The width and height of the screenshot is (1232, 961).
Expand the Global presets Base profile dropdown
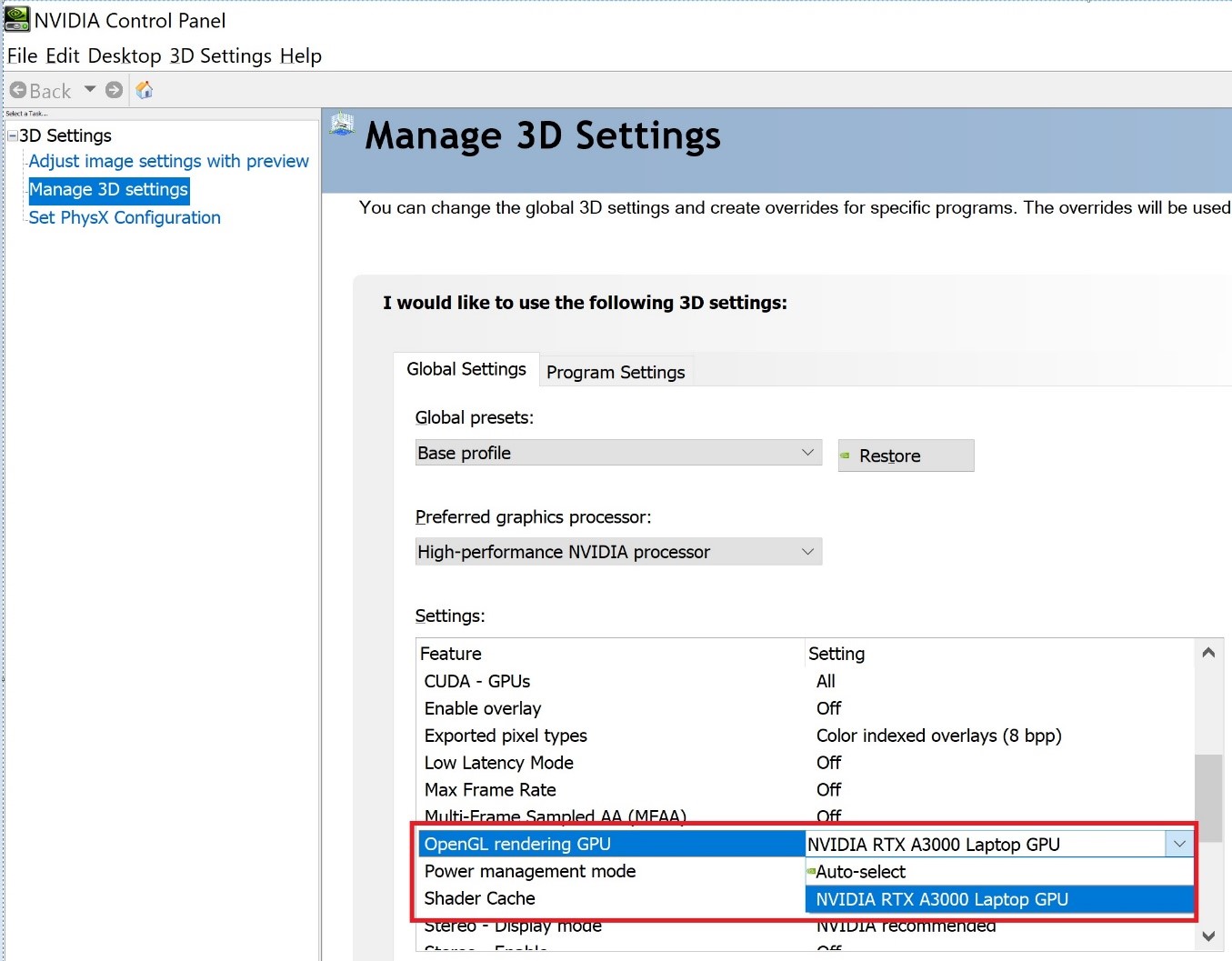click(x=618, y=453)
